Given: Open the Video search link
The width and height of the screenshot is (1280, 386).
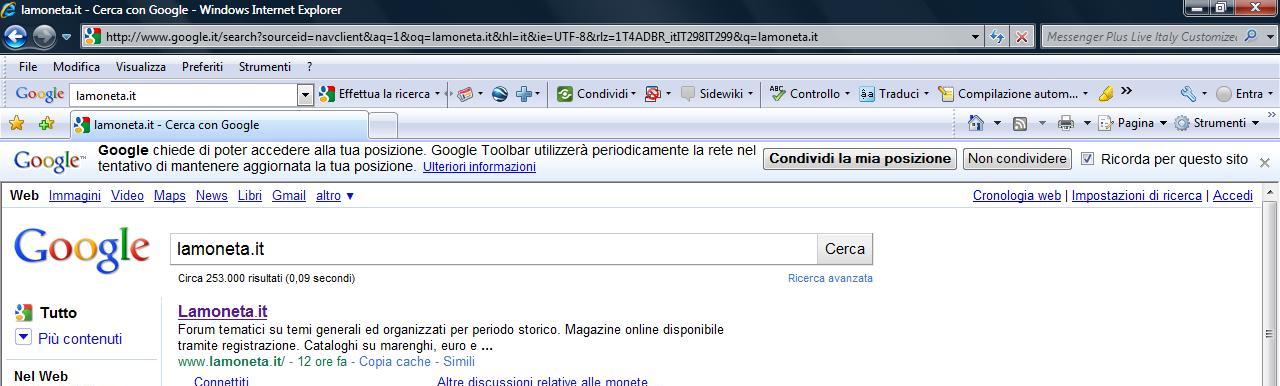Looking at the screenshot, I should 127,196.
